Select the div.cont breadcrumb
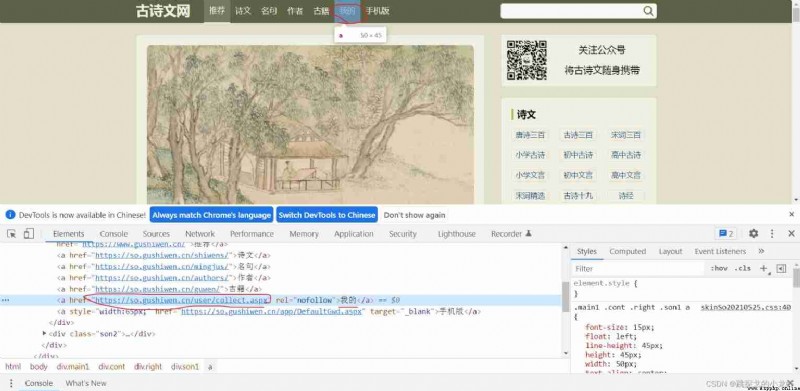This screenshot has width=800, height=391. point(112,366)
